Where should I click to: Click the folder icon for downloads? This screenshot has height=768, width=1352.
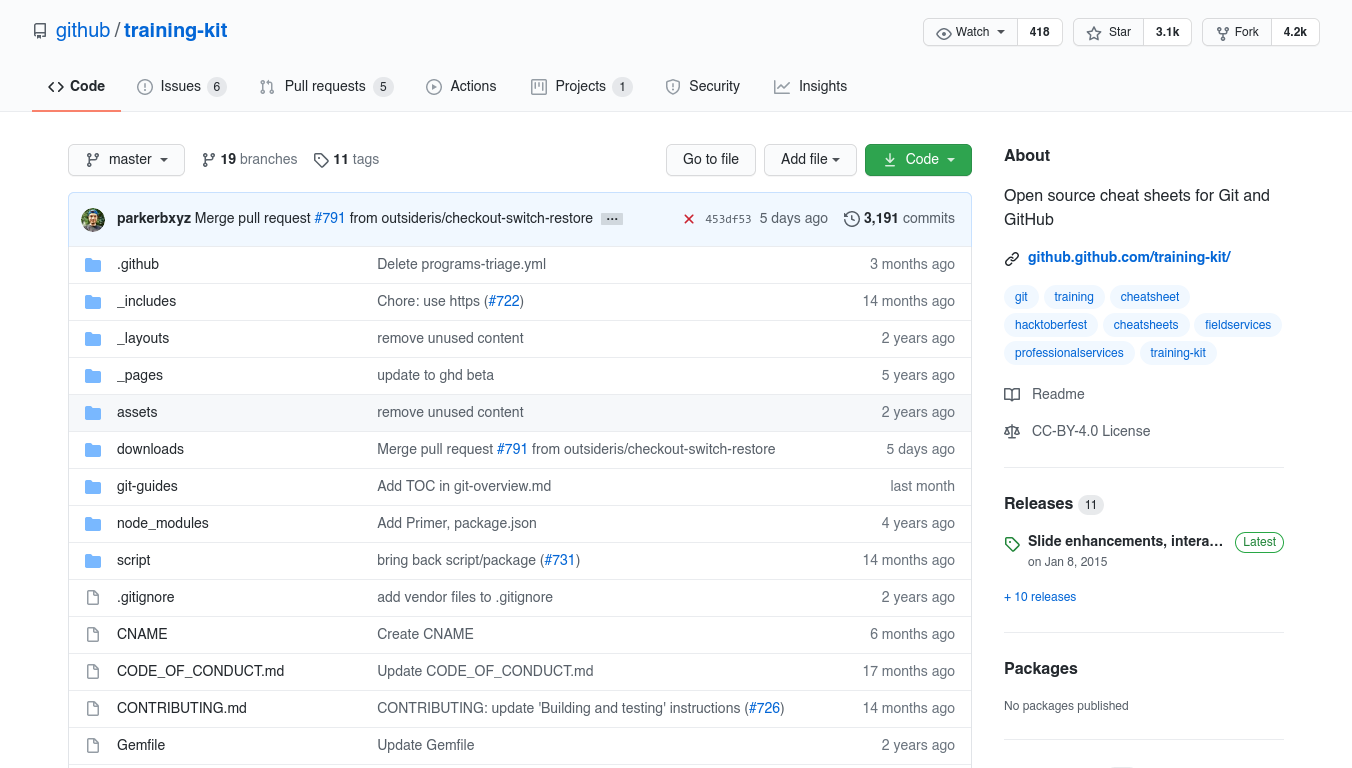pos(93,449)
